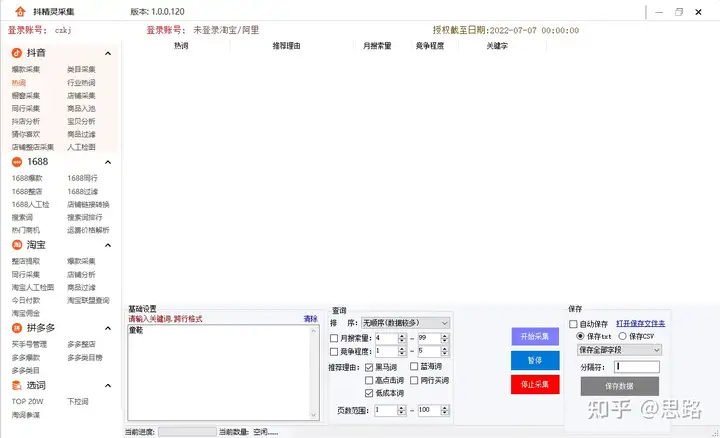Open the 今日付款 menu item
Screen dimensions: 720x438
pyautogui.click(x=26, y=300)
